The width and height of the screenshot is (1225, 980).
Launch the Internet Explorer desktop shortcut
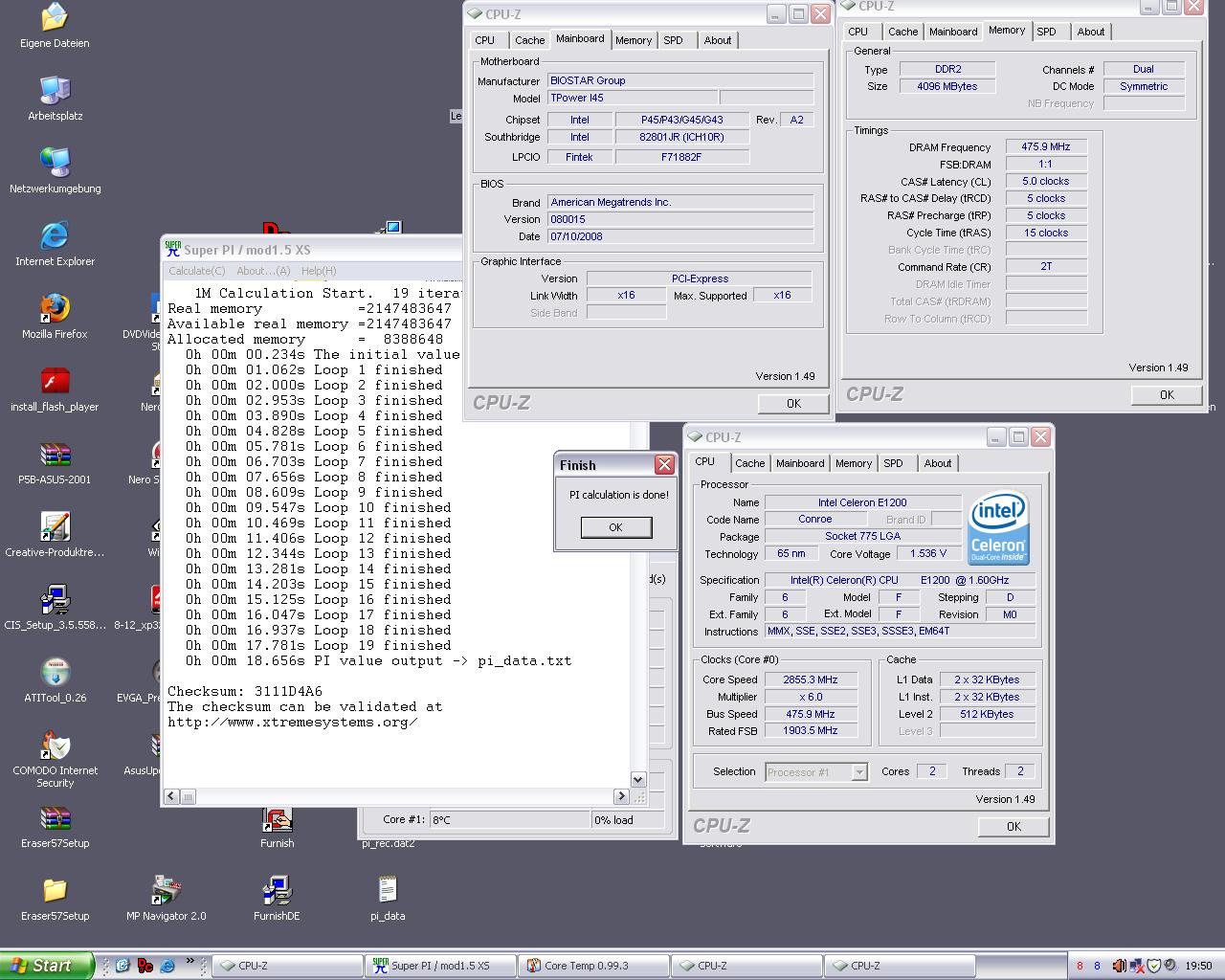pos(55,244)
